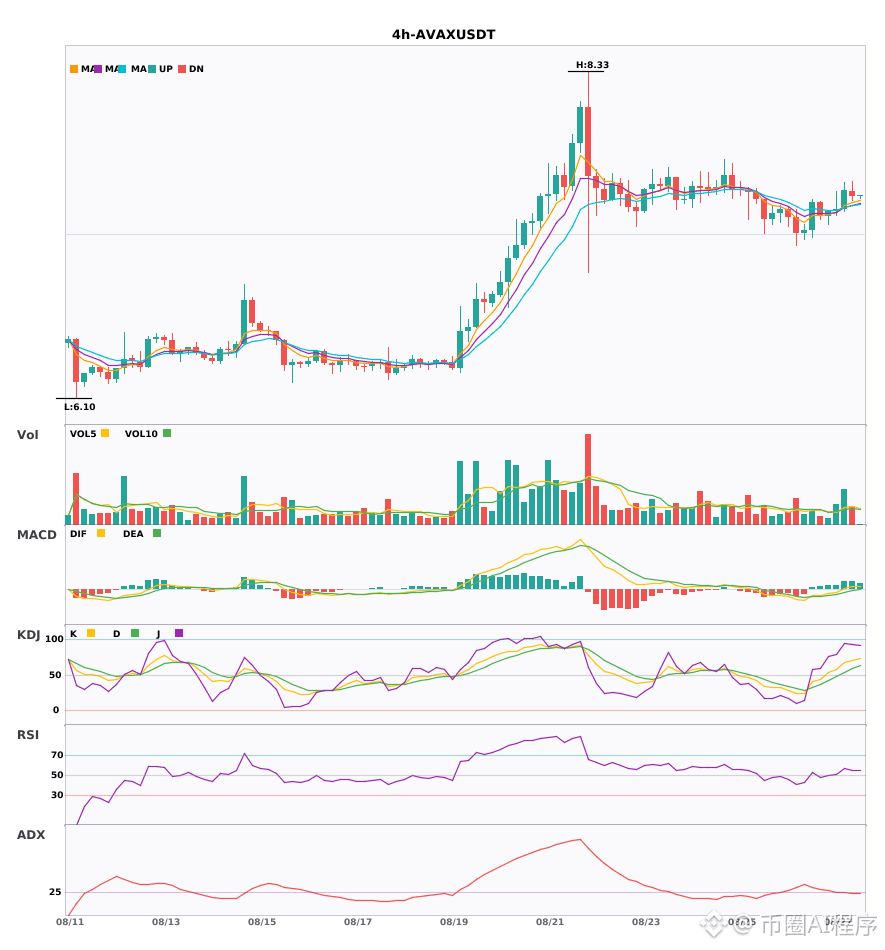The height and width of the screenshot is (950, 885).
Task: Click the VOL10 legend label
Action: click(x=141, y=434)
